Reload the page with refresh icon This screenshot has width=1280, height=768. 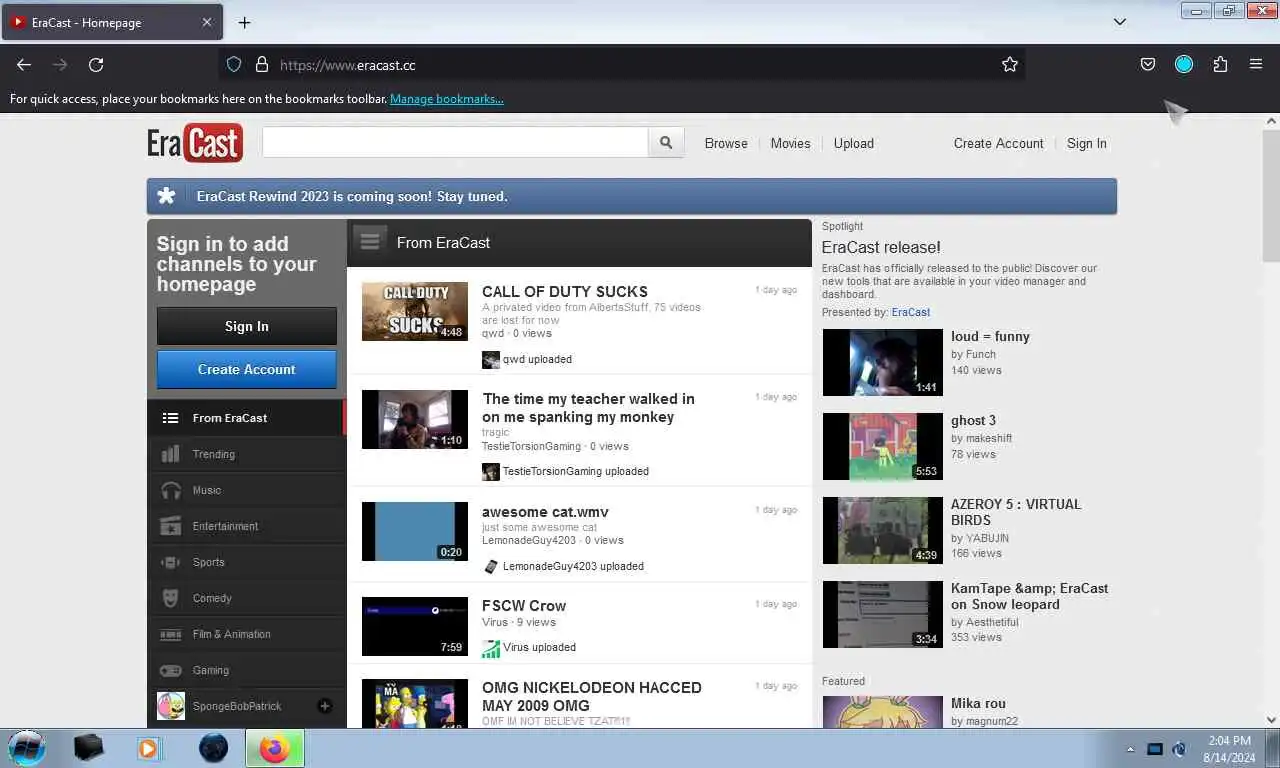click(96, 64)
